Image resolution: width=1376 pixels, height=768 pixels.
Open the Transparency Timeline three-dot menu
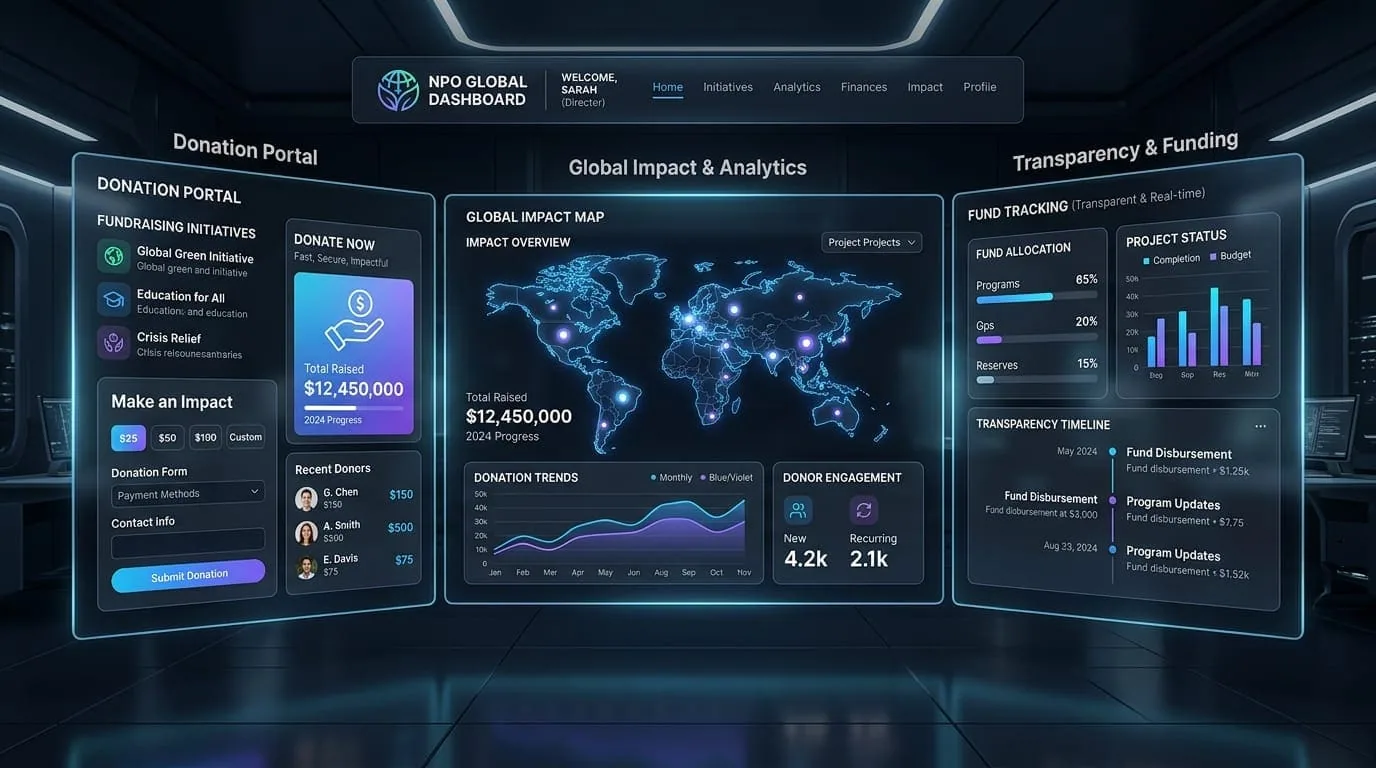click(x=1260, y=426)
